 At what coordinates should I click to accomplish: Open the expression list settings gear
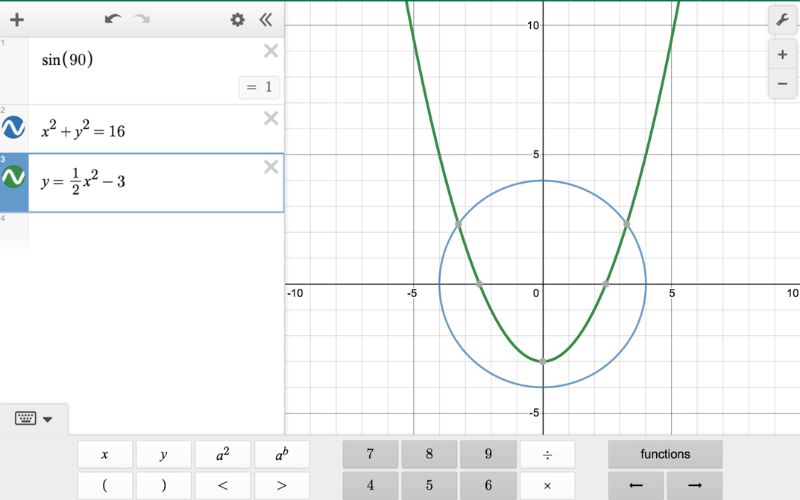(x=237, y=20)
